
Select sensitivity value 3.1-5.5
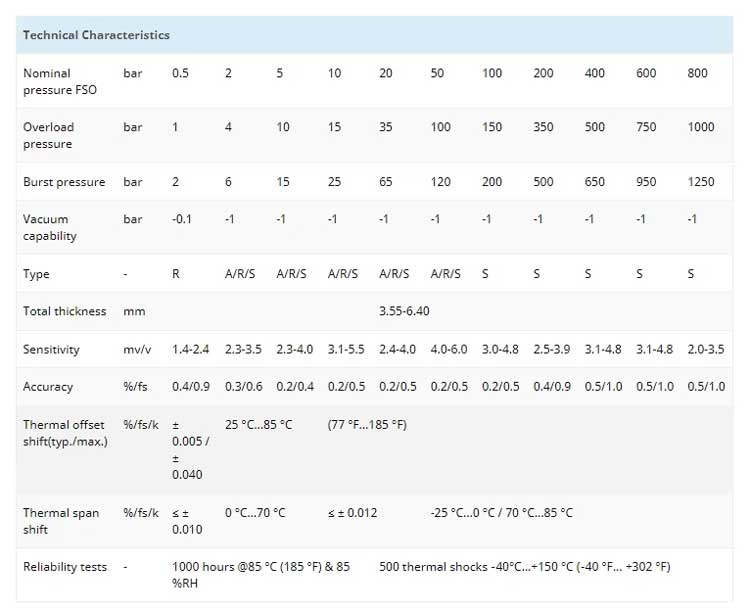click(346, 349)
